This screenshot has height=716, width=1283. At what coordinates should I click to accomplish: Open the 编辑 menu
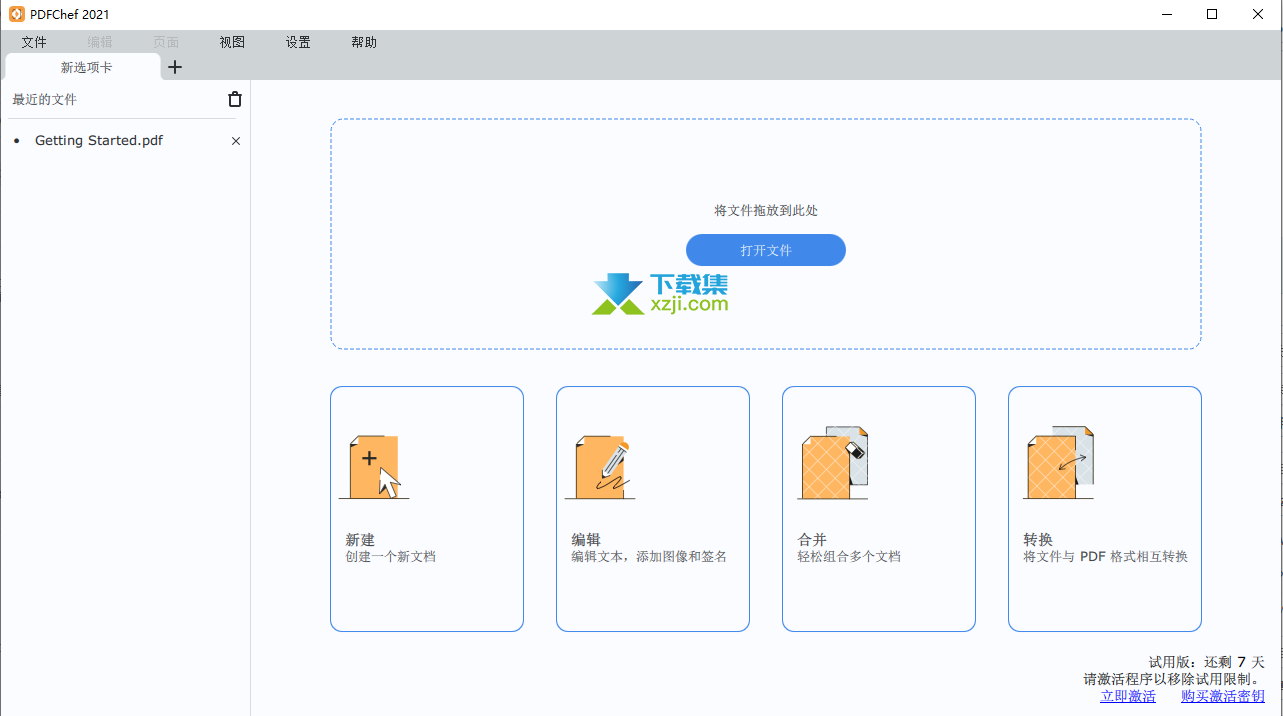(x=100, y=42)
